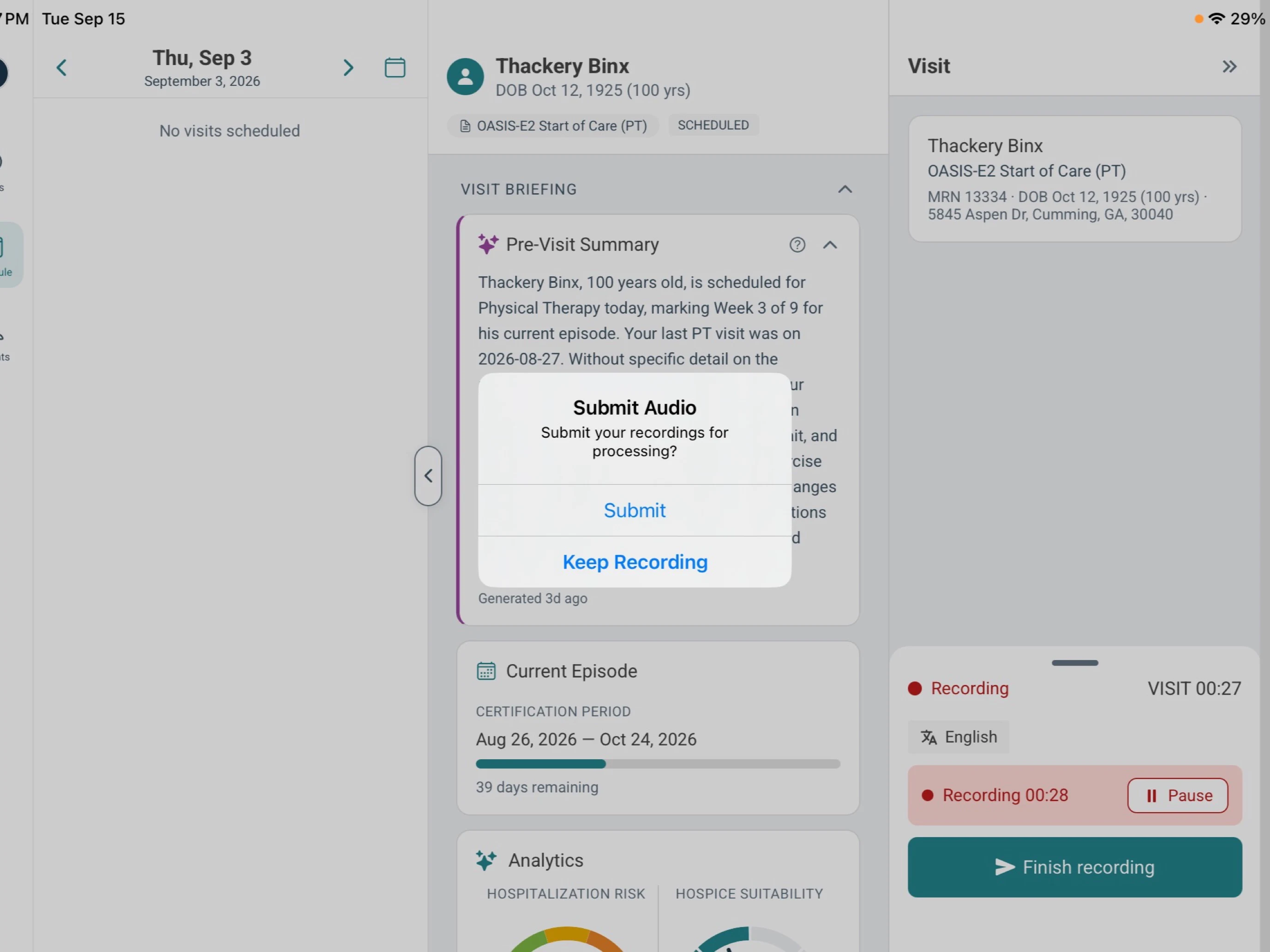The height and width of the screenshot is (952, 1270).
Task: Open Pre-Visit Summary help icon
Action: click(797, 245)
